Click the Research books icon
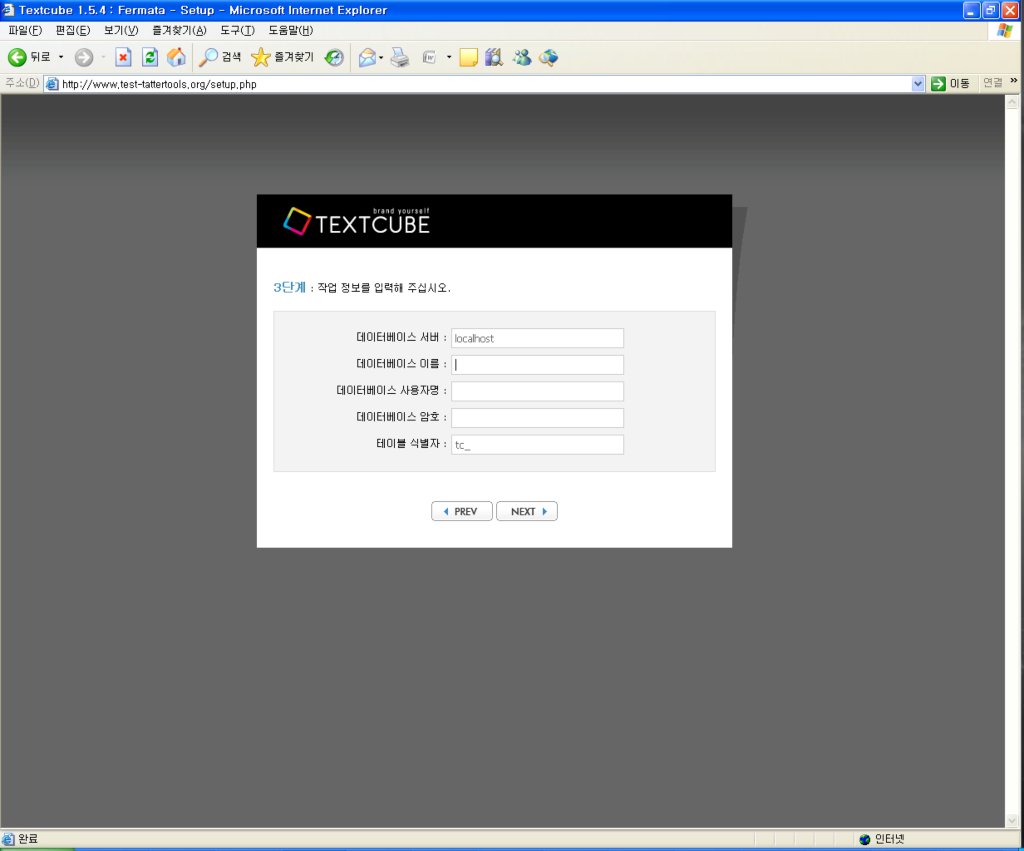Image resolution: width=1024 pixels, height=851 pixels. pyautogui.click(x=494, y=57)
